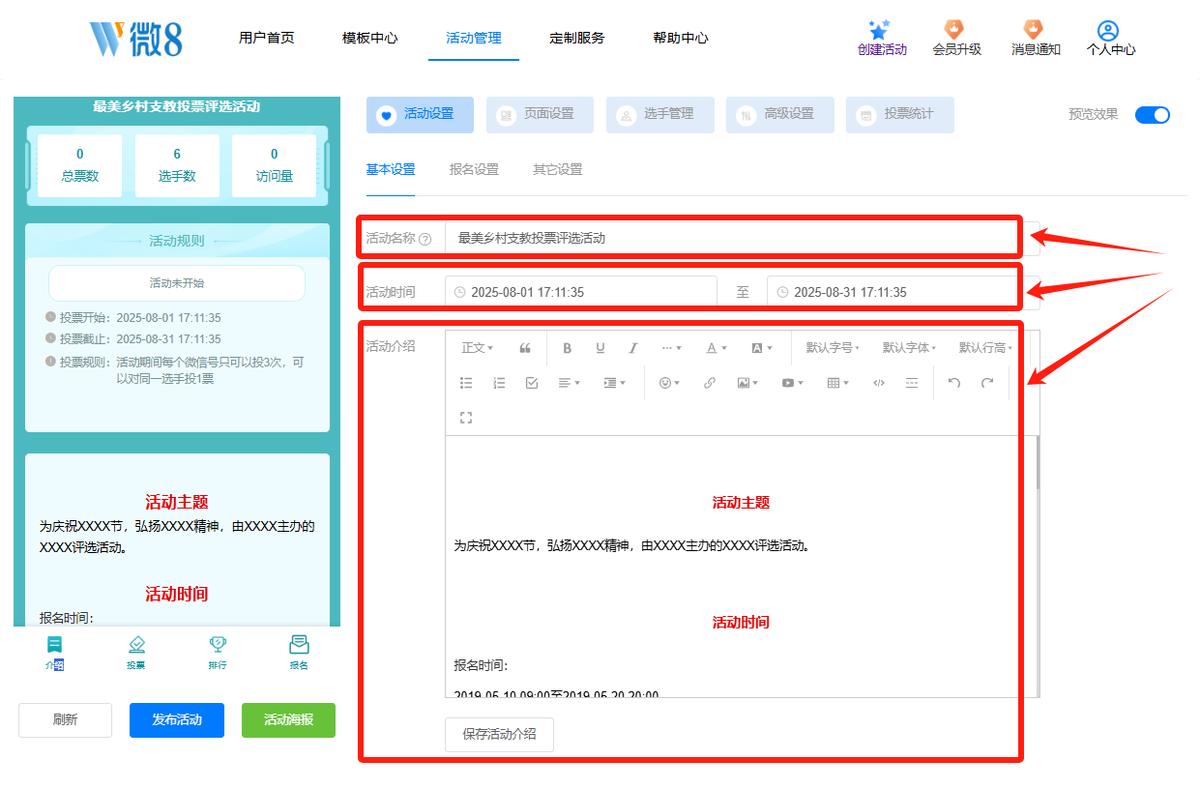Open the background highlight color picker
1200x787 pixels.
click(x=761, y=348)
